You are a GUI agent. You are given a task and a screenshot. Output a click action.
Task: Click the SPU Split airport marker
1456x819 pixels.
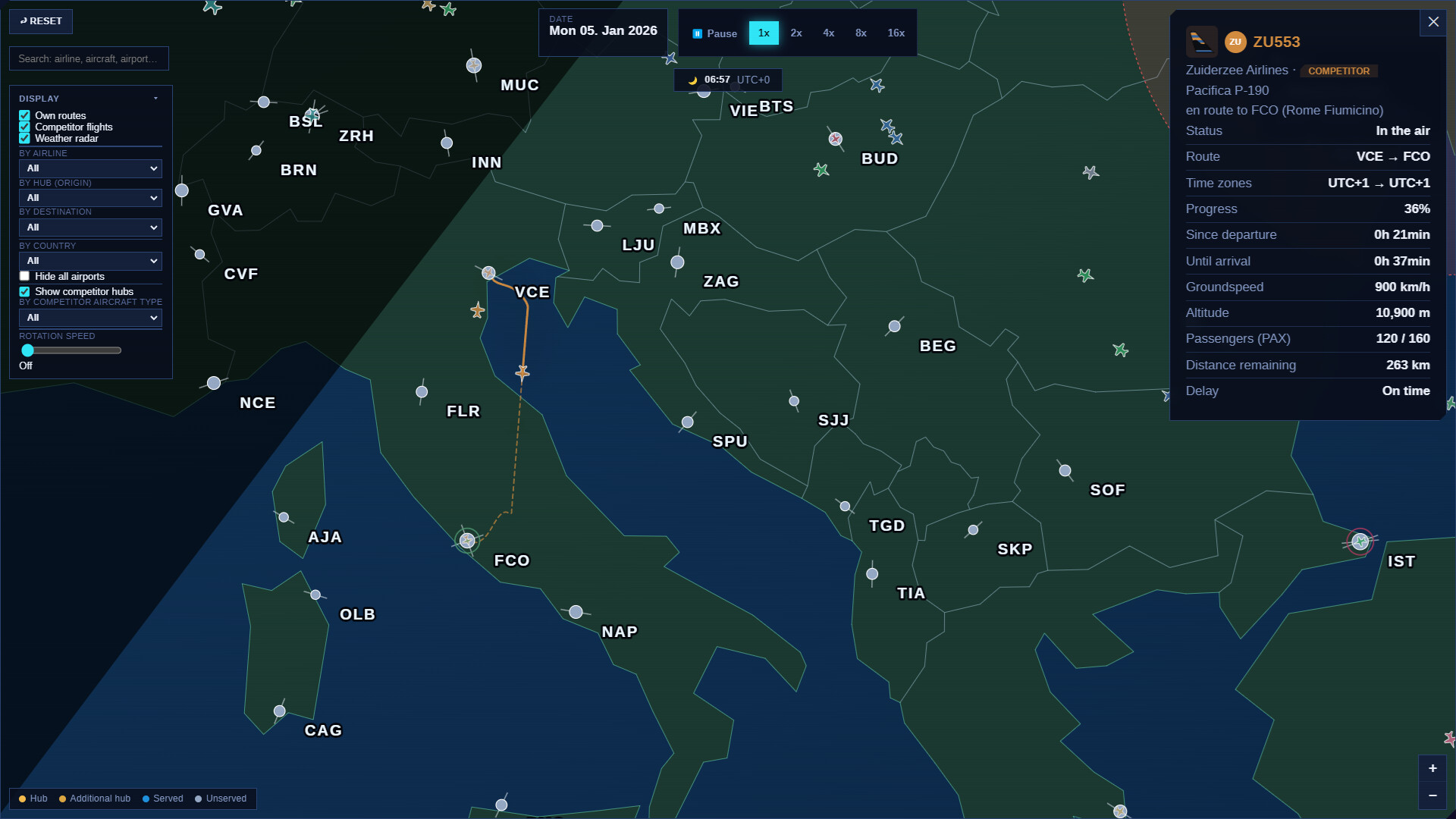[x=688, y=422]
